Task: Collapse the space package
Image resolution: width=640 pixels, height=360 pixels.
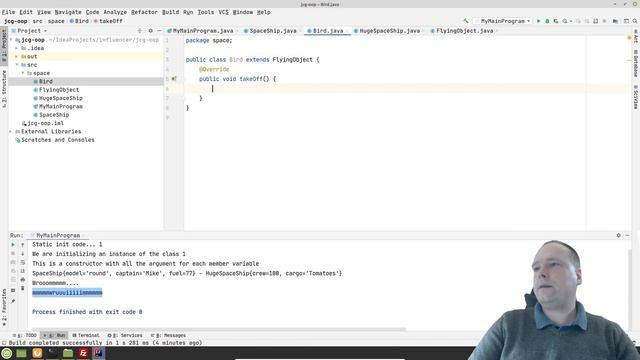Action: 23,73
